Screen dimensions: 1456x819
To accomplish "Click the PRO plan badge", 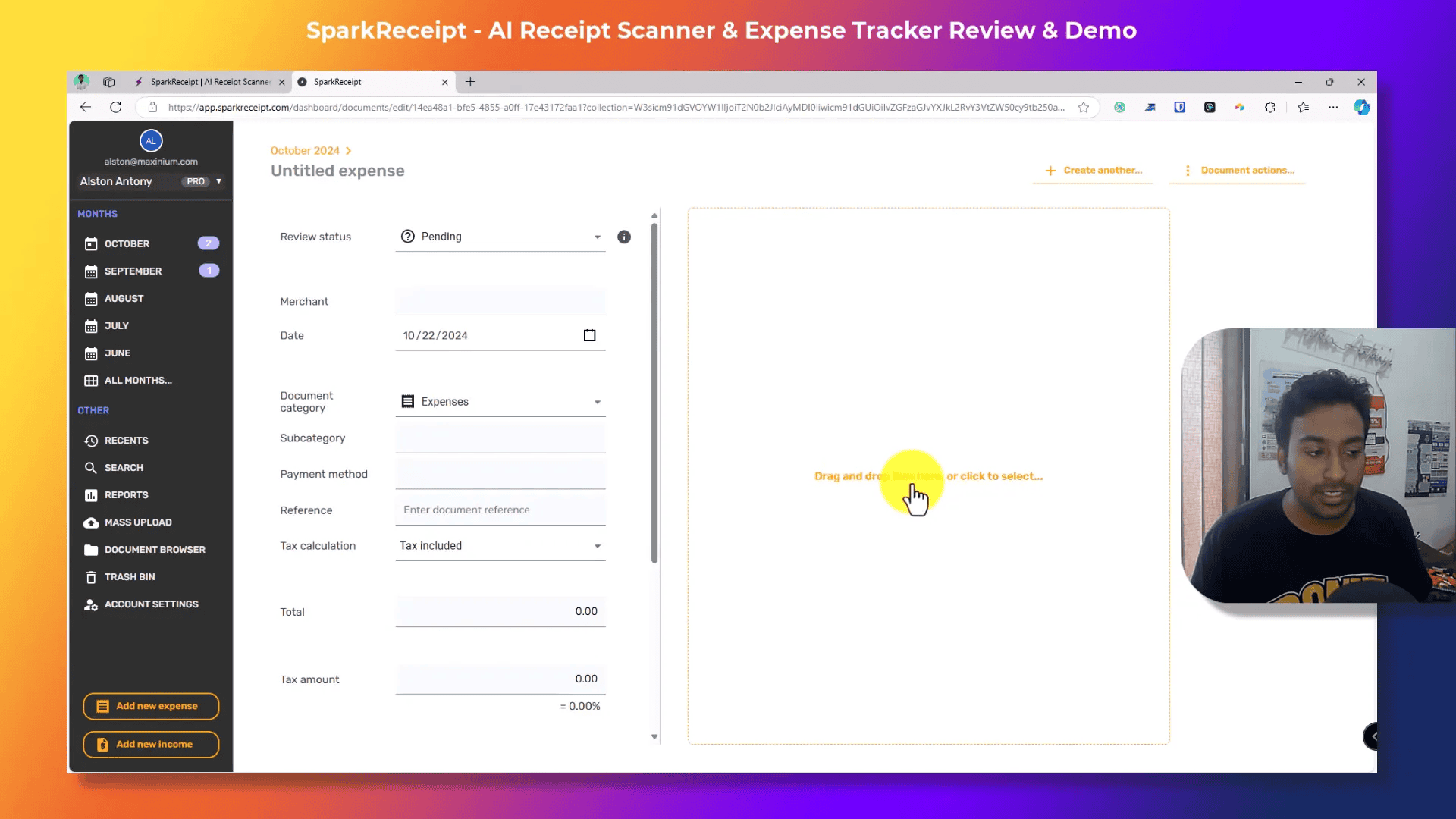I will coord(196,181).
